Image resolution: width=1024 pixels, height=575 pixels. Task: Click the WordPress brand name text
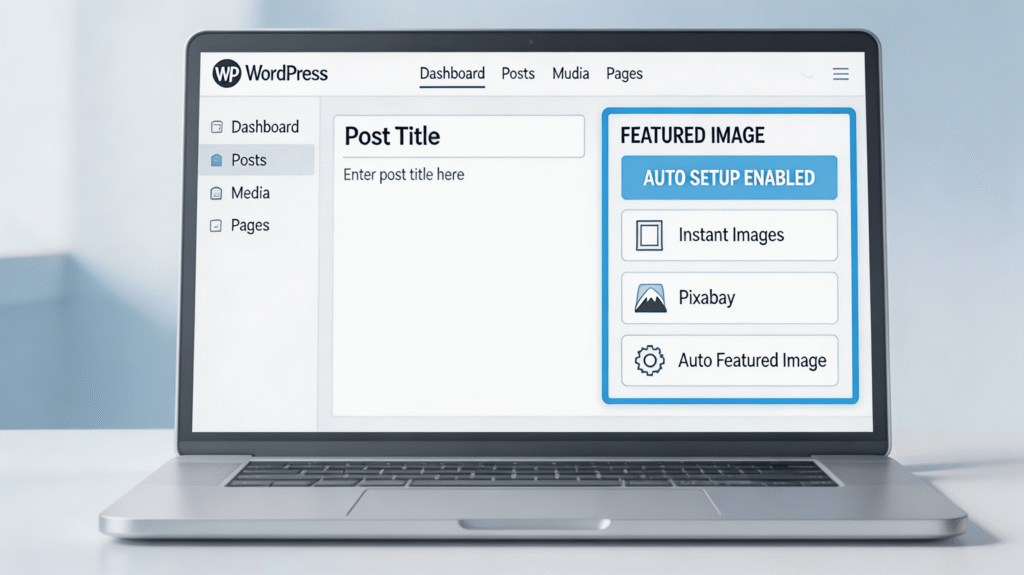287,73
